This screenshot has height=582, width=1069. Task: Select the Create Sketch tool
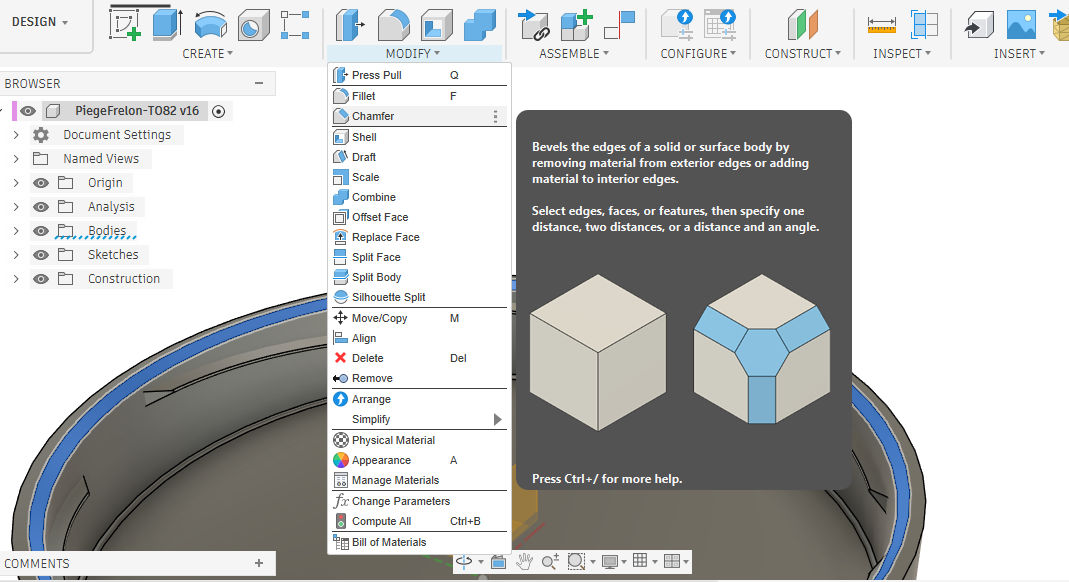125,24
